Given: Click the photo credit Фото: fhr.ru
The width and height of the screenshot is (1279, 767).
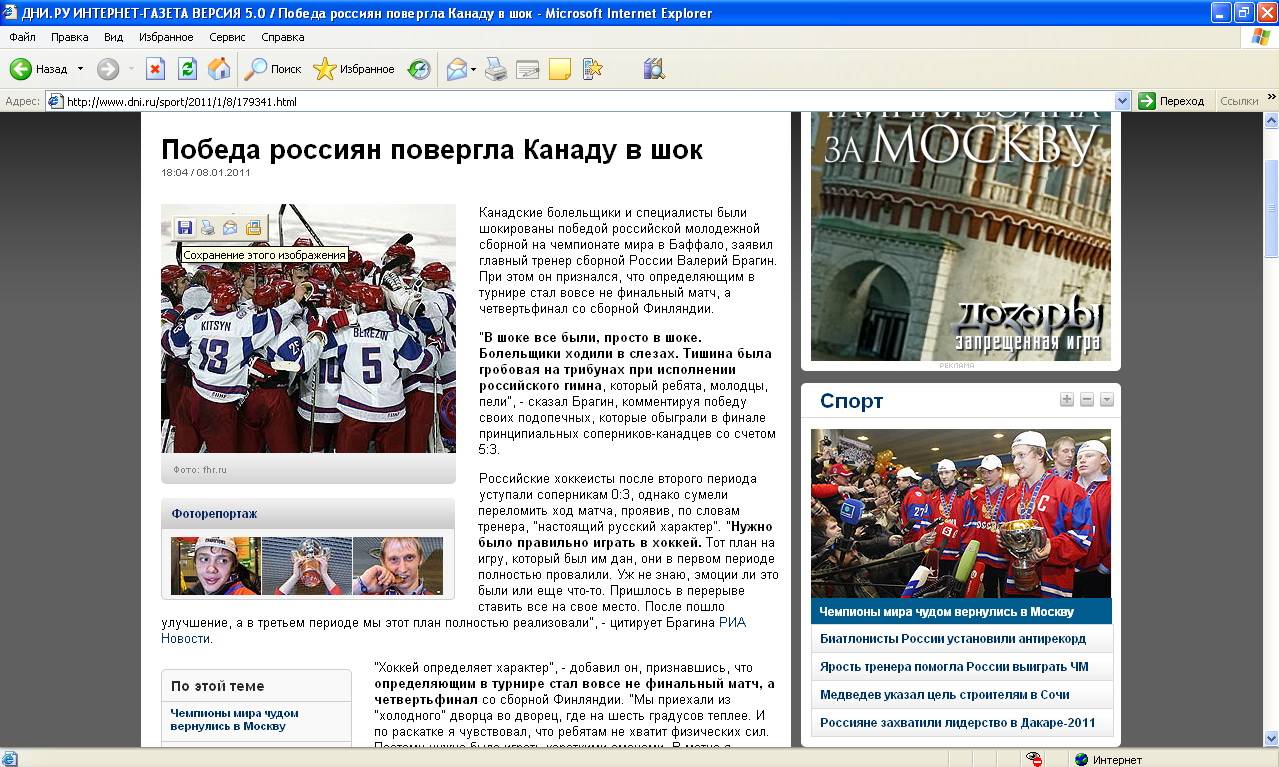Looking at the screenshot, I should tap(200, 469).
